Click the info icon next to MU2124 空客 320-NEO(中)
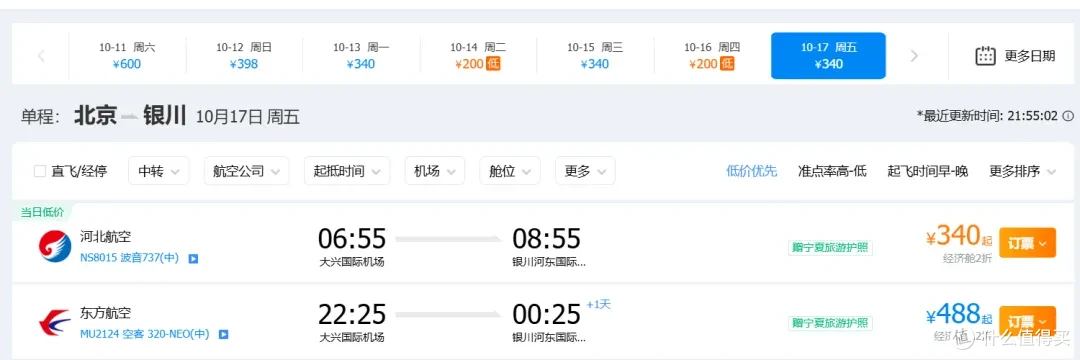The image size is (1080, 360). click(223, 335)
